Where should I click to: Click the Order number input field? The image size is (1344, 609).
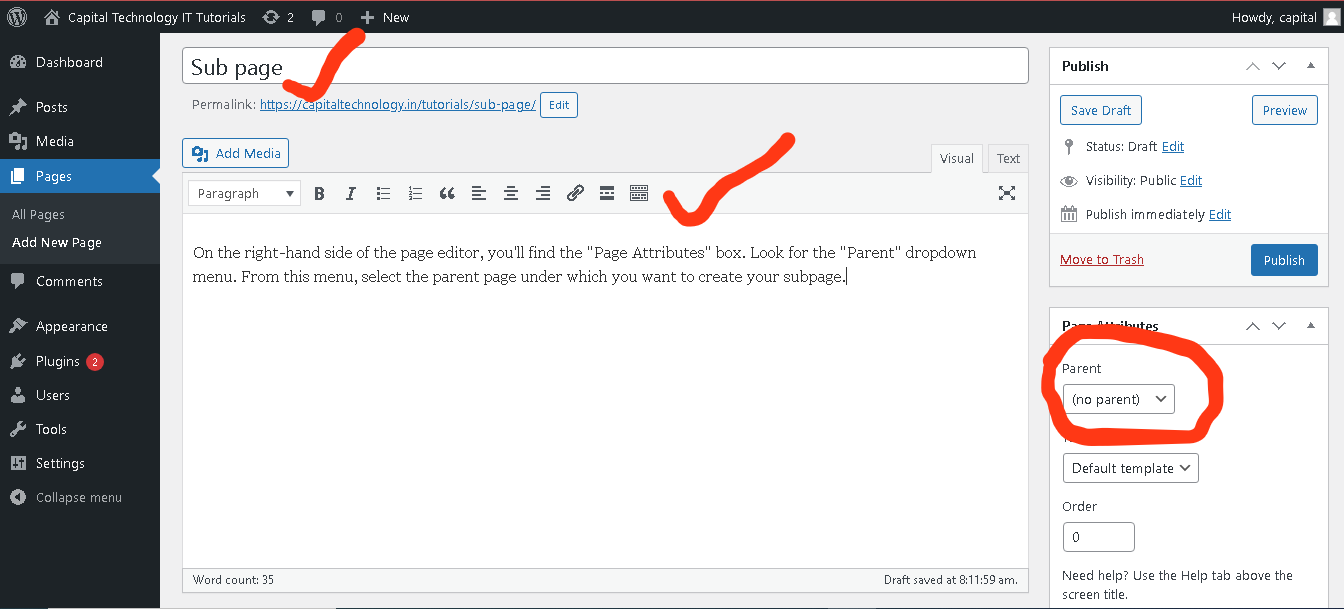pos(1098,537)
